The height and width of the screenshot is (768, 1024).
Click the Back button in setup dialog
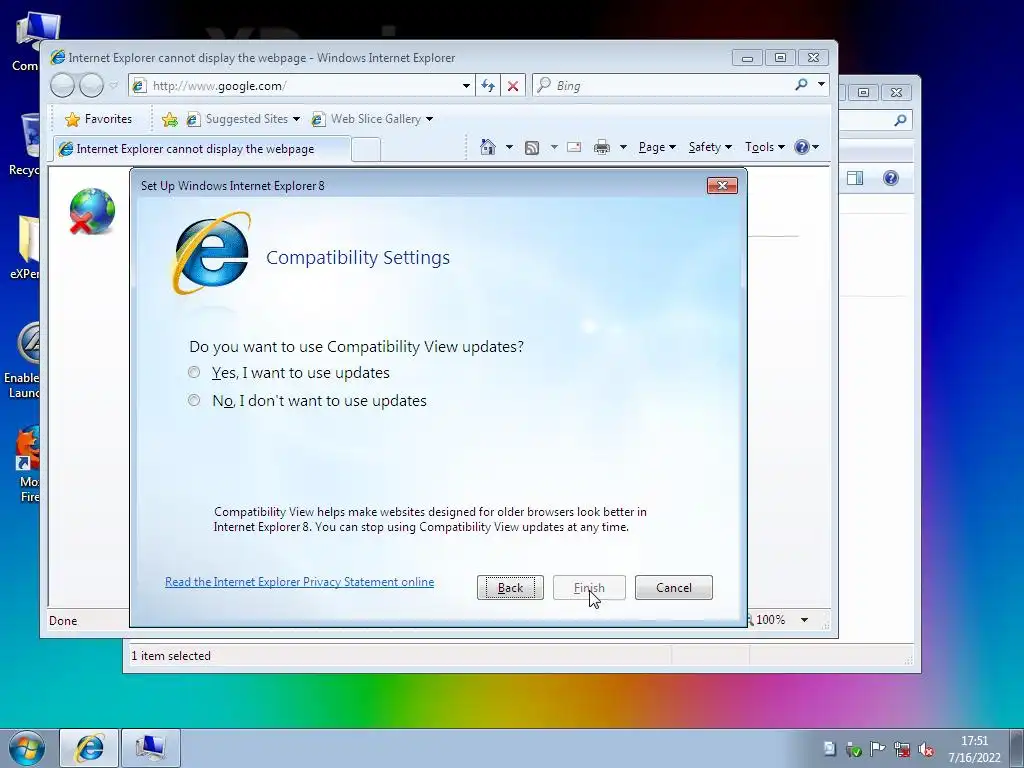(x=510, y=588)
